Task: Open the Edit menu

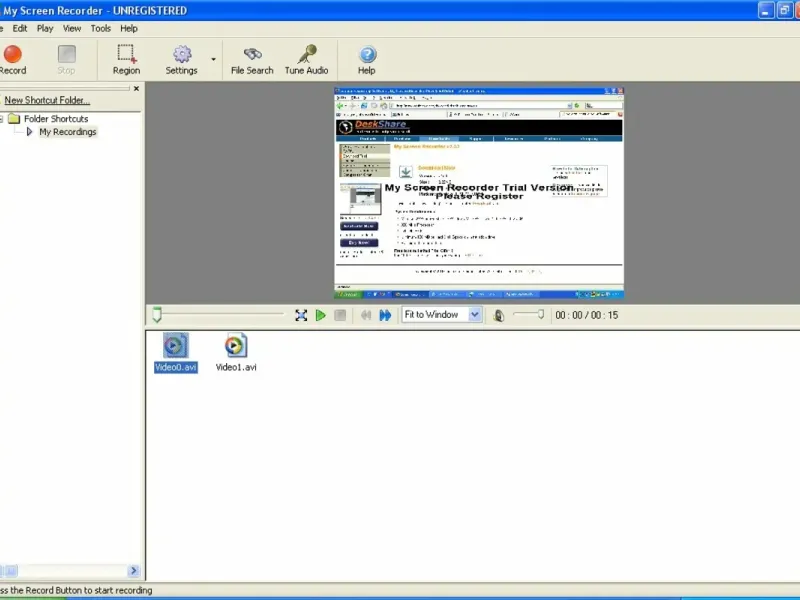Action: [20, 29]
